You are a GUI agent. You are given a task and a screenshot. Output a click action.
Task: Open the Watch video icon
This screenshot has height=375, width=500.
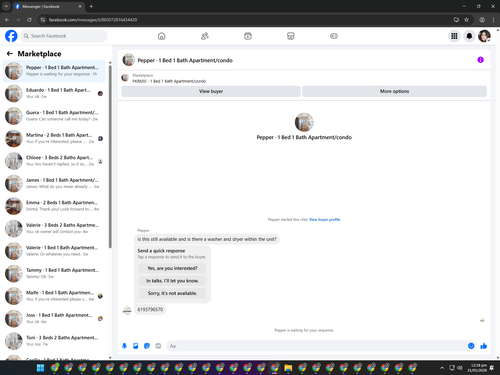248,36
